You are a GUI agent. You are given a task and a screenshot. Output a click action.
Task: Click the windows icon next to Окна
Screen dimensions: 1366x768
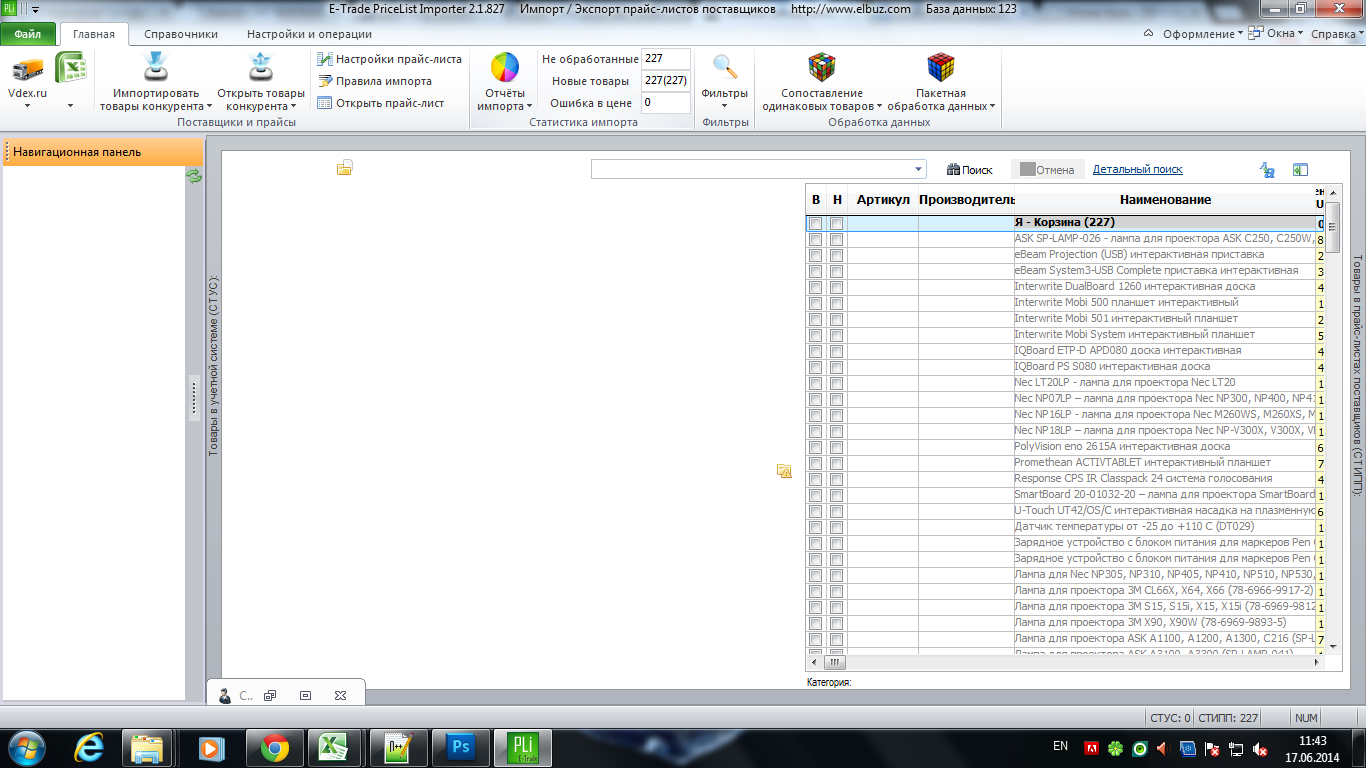coord(1256,34)
